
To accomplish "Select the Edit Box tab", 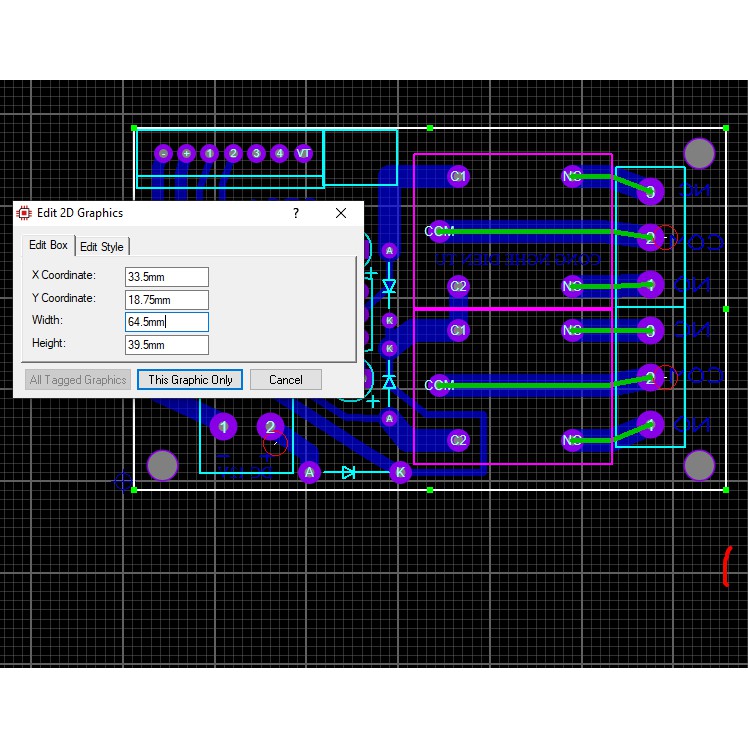I will point(48,245).
